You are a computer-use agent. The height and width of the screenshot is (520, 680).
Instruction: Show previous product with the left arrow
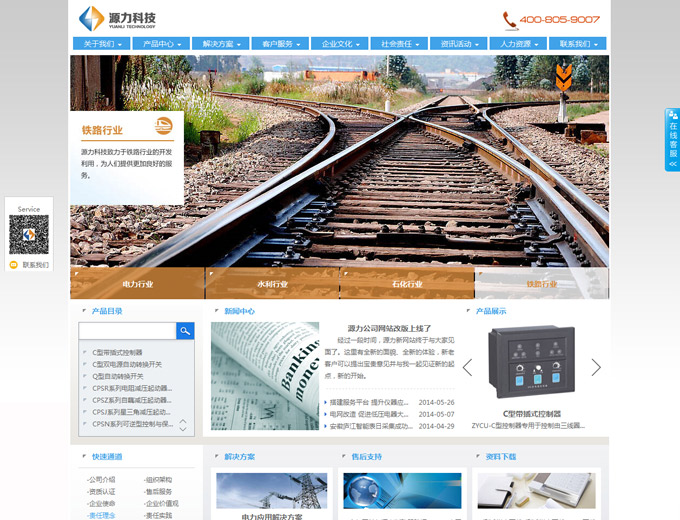pos(467,367)
